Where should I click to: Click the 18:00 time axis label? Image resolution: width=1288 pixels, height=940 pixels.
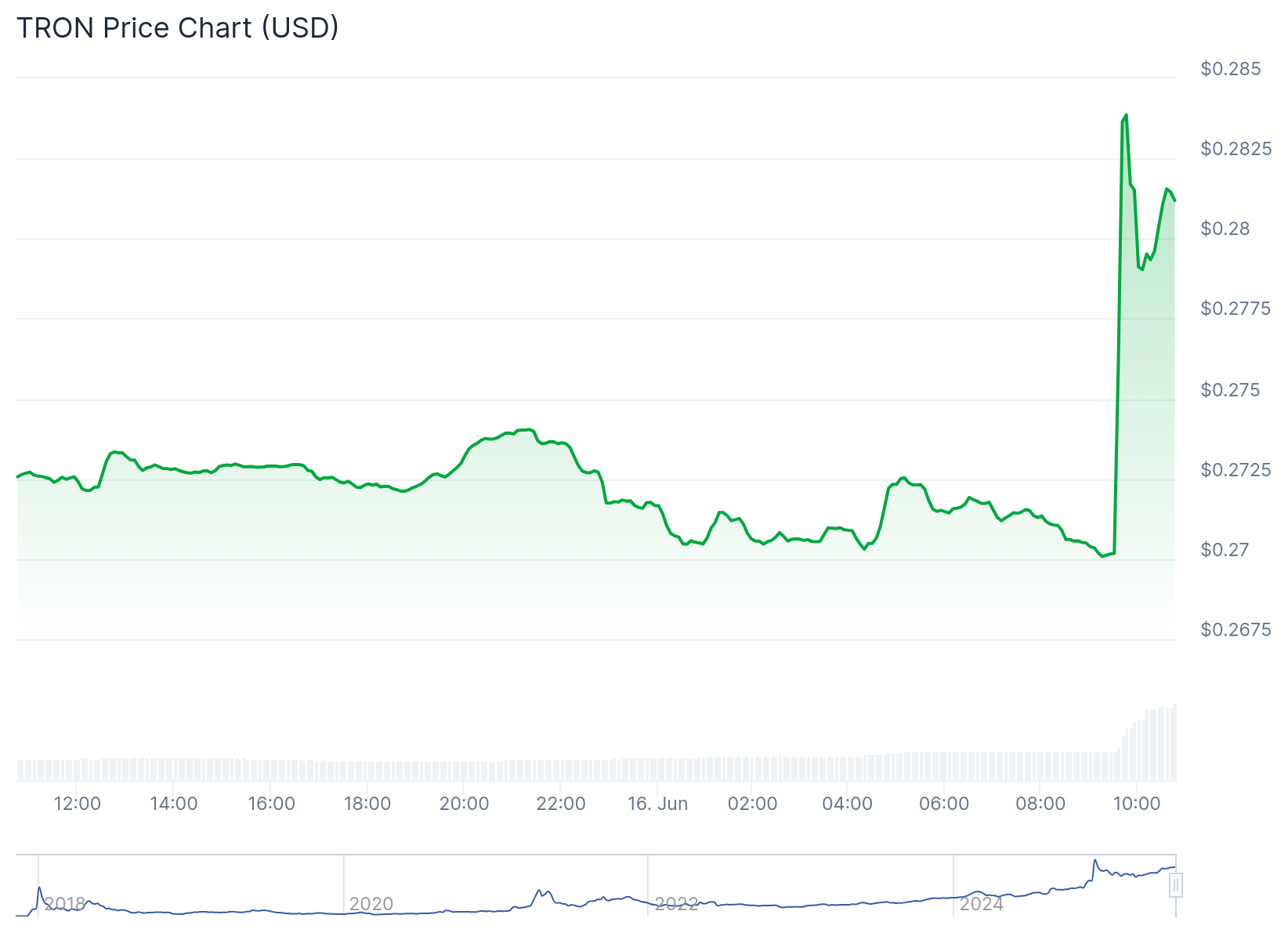[x=367, y=804]
